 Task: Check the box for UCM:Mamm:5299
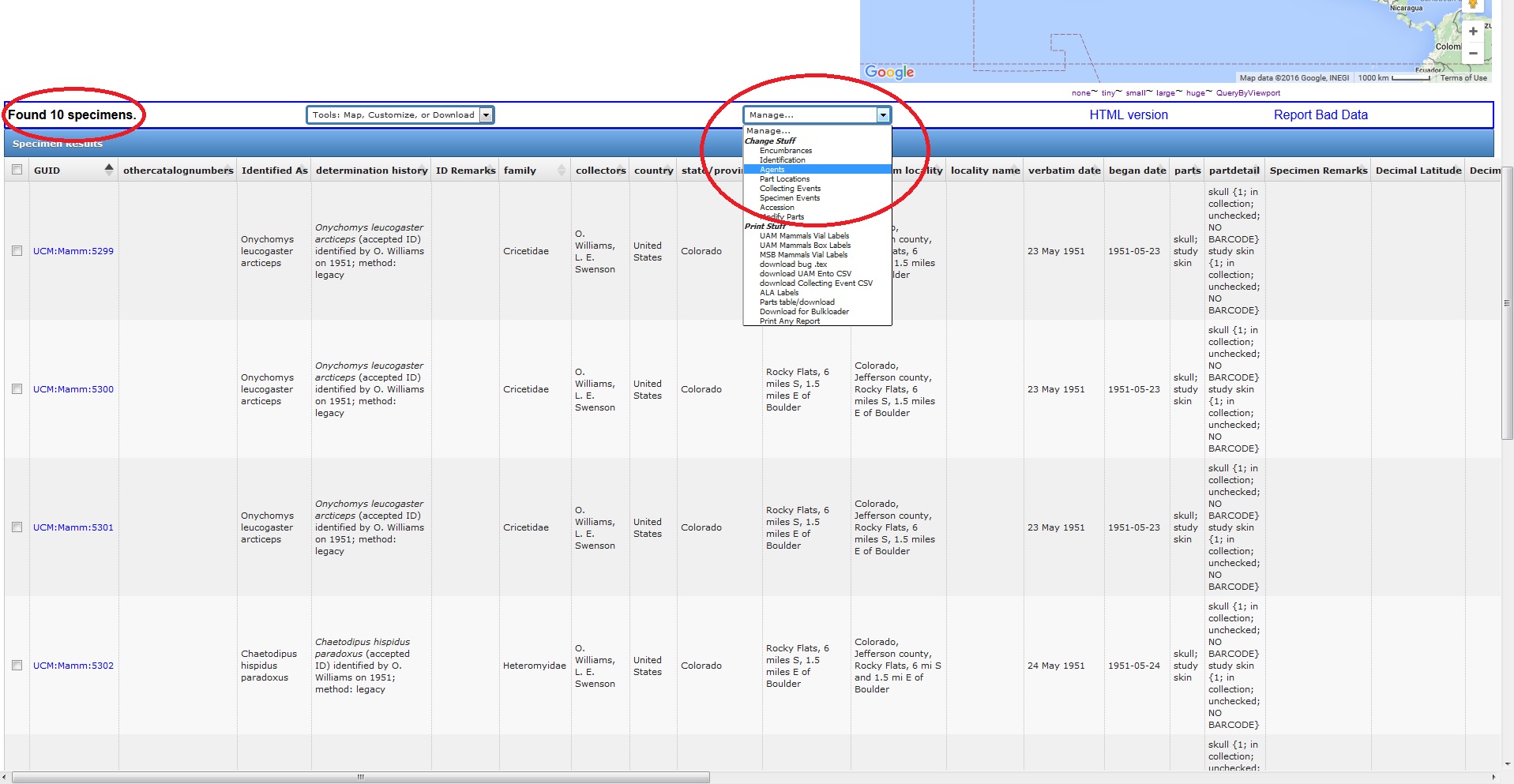(x=17, y=251)
